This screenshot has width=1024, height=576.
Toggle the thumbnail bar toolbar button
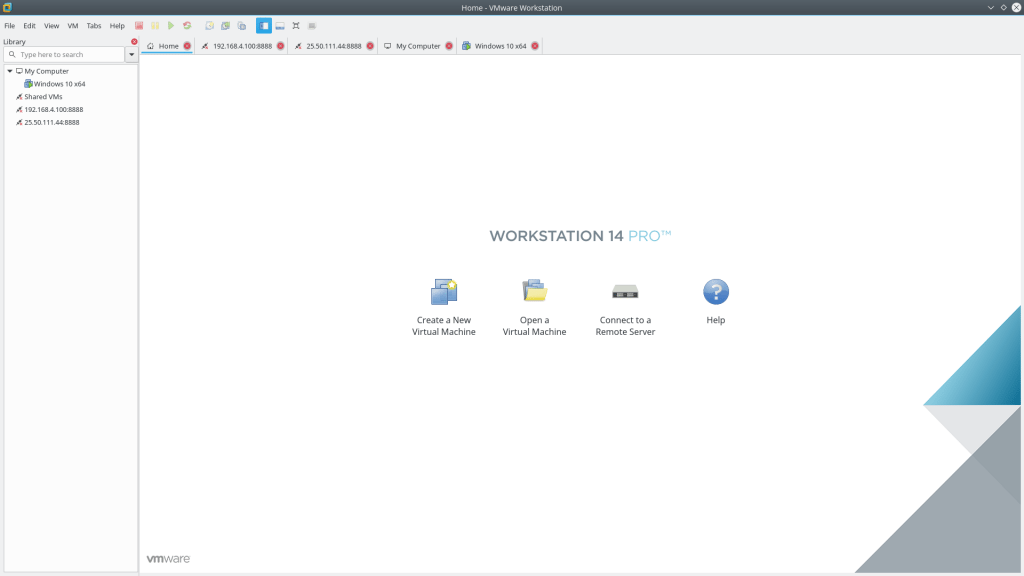[280, 25]
